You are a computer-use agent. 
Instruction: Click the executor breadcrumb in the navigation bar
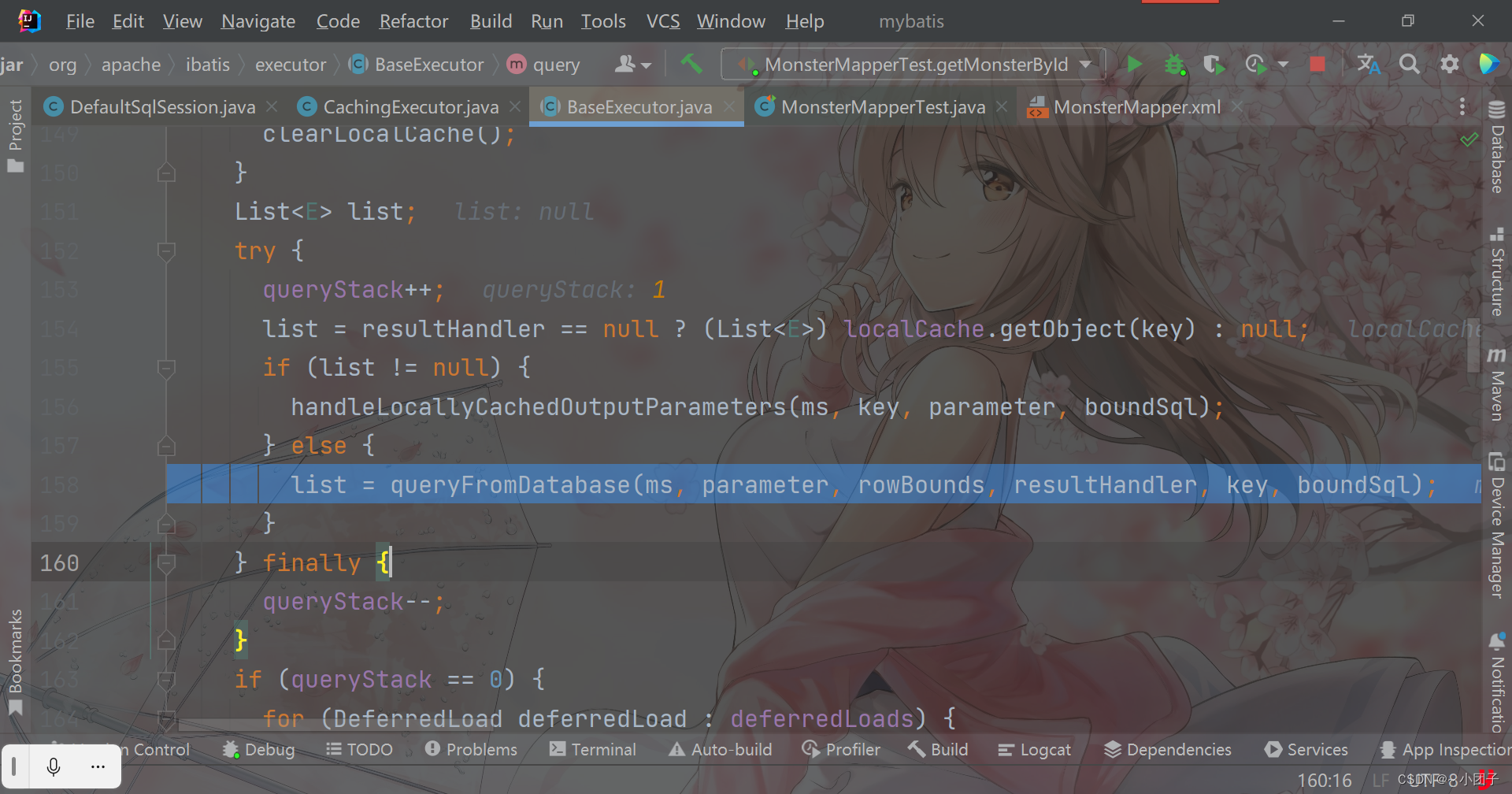pos(291,64)
